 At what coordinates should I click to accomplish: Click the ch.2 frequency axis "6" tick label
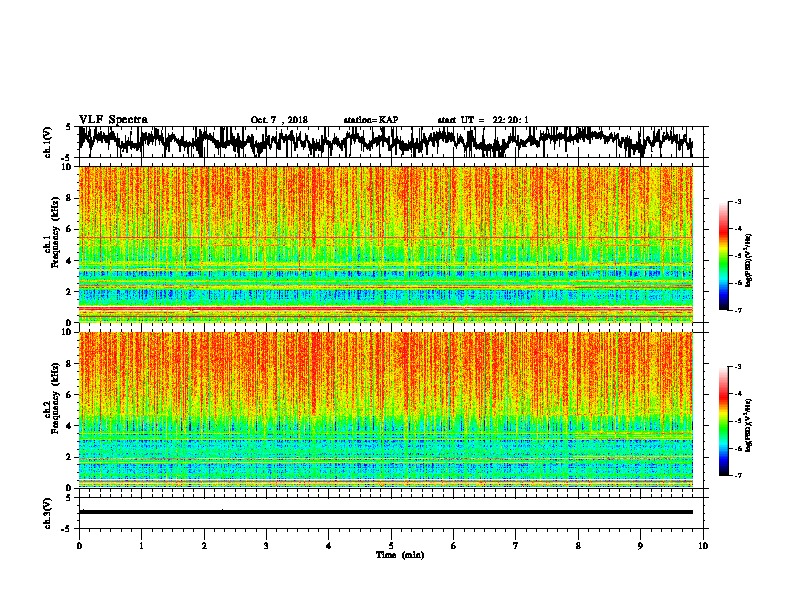pyautogui.click(x=69, y=395)
